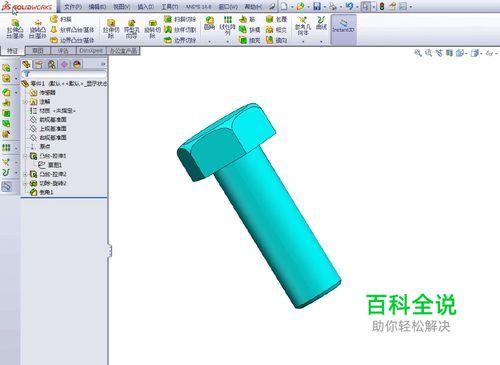Open the PropertyManager tab
500x365 pixels.
coord(39,64)
